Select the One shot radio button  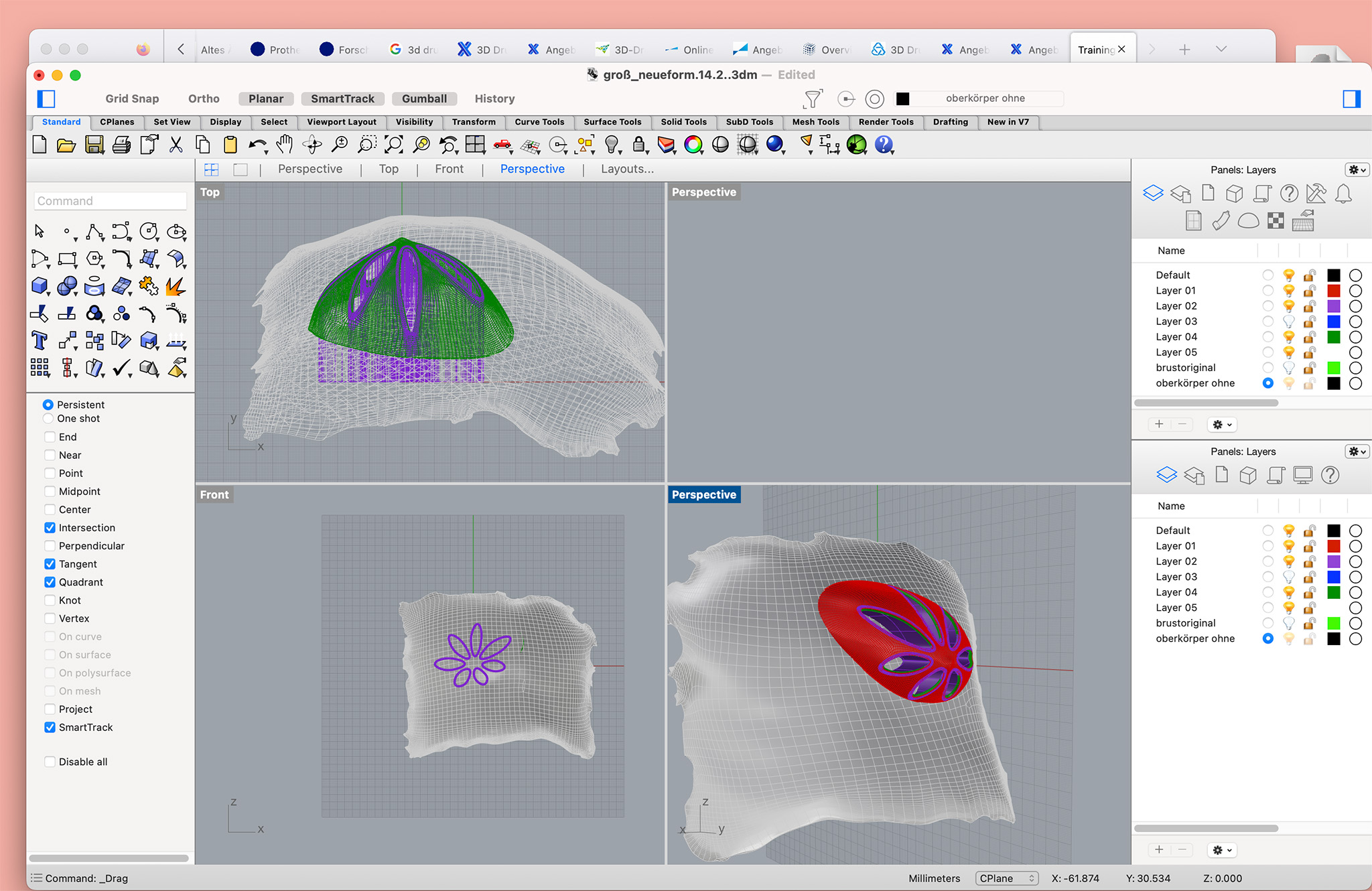point(48,419)
